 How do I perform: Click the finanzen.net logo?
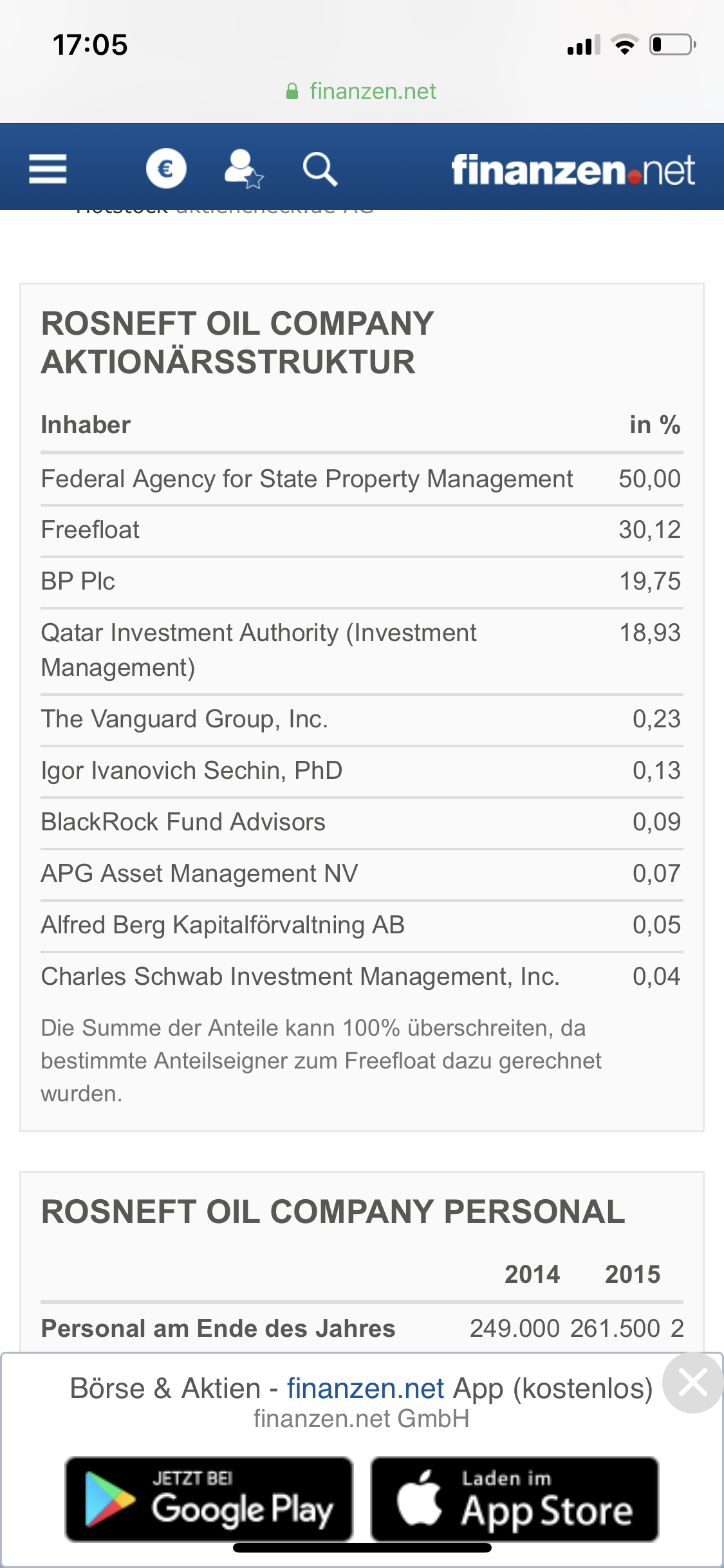tap(573, 170)
